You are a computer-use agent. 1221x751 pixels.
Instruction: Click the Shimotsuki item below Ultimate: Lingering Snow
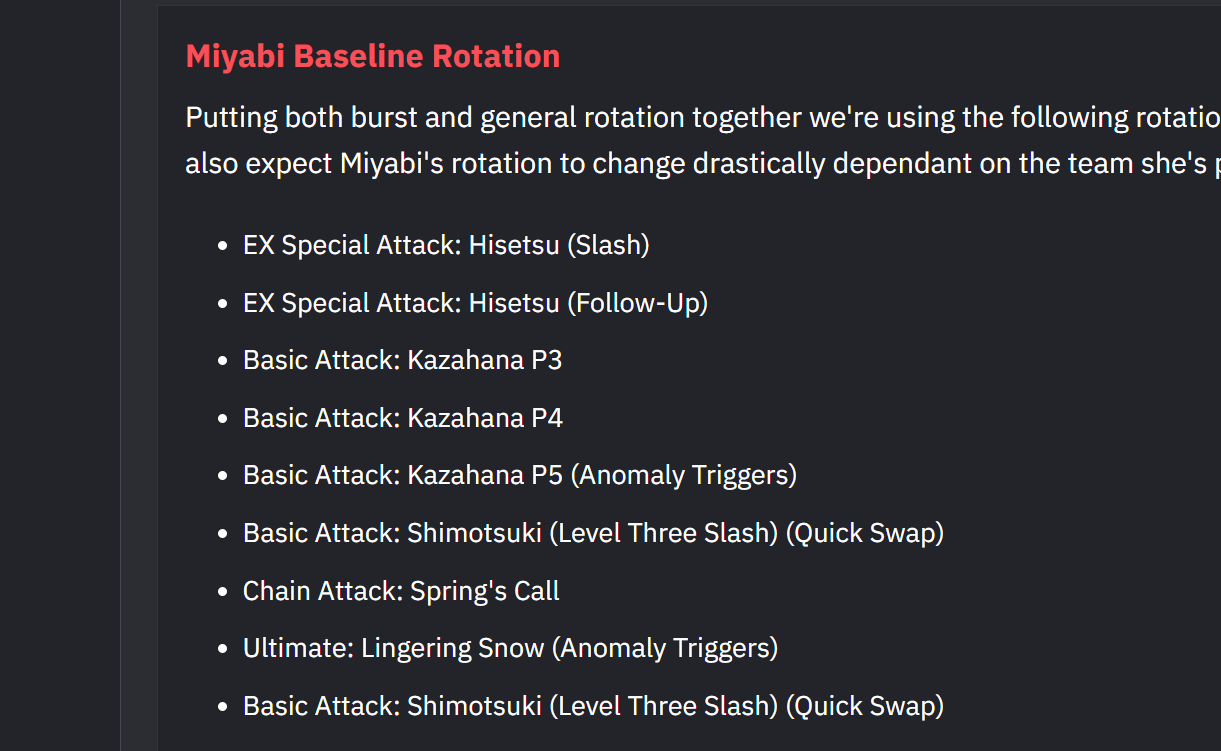593,706
